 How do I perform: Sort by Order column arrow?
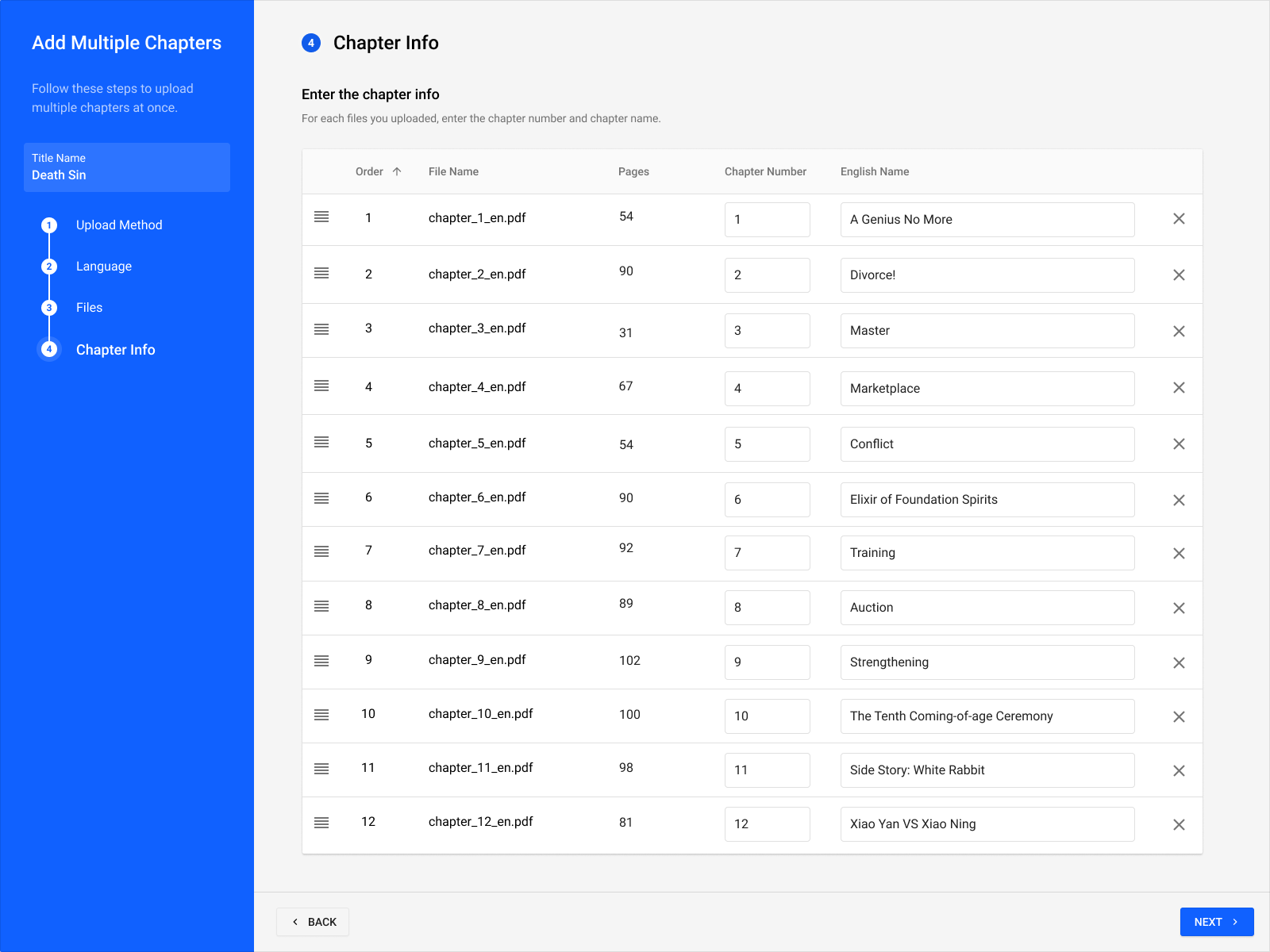click(397, 171)
